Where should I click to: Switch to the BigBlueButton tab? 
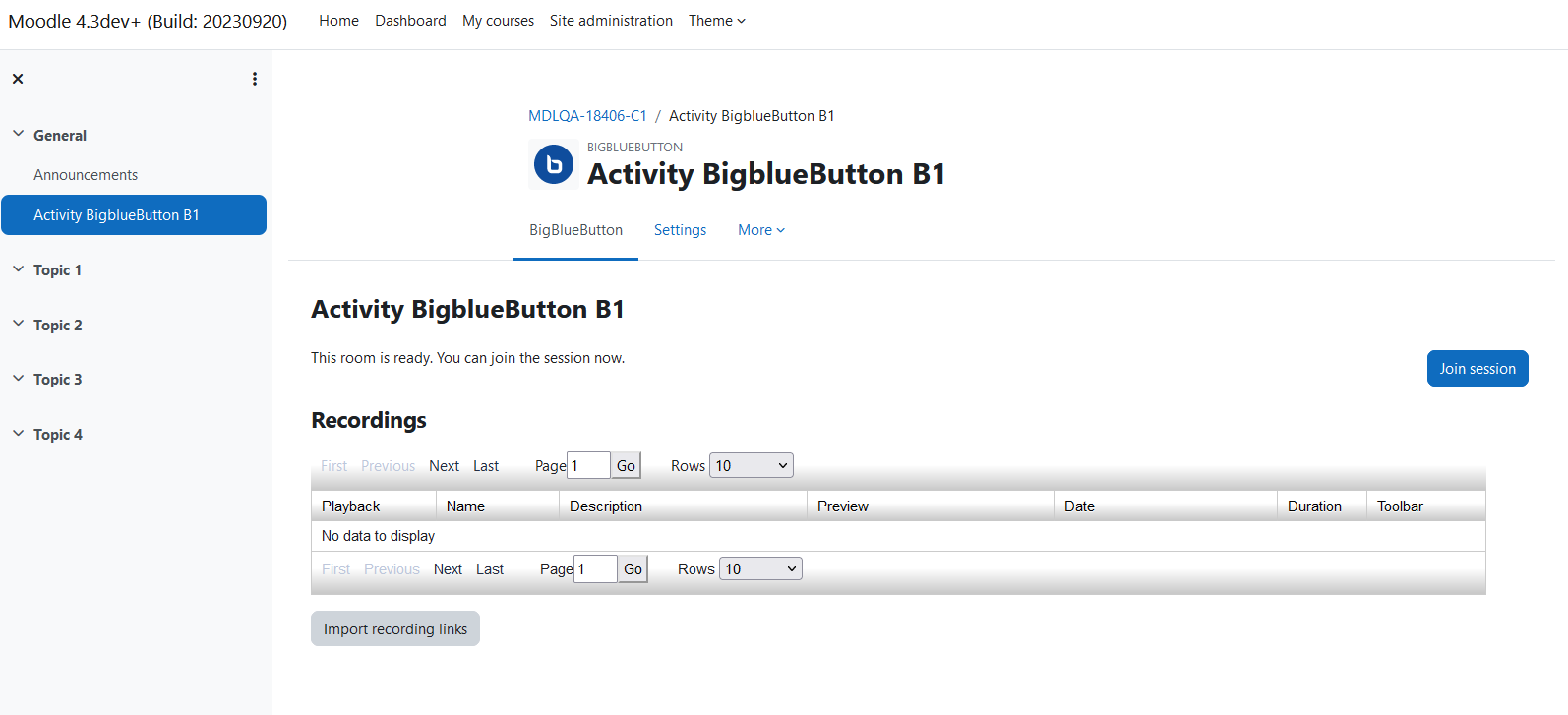[x=575, y=230]
